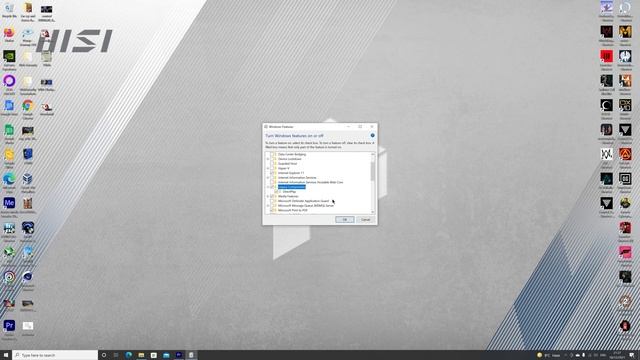Select the Microsoft Edge desktop shortcut
This screenshot has width=640, height=360.
9,182
